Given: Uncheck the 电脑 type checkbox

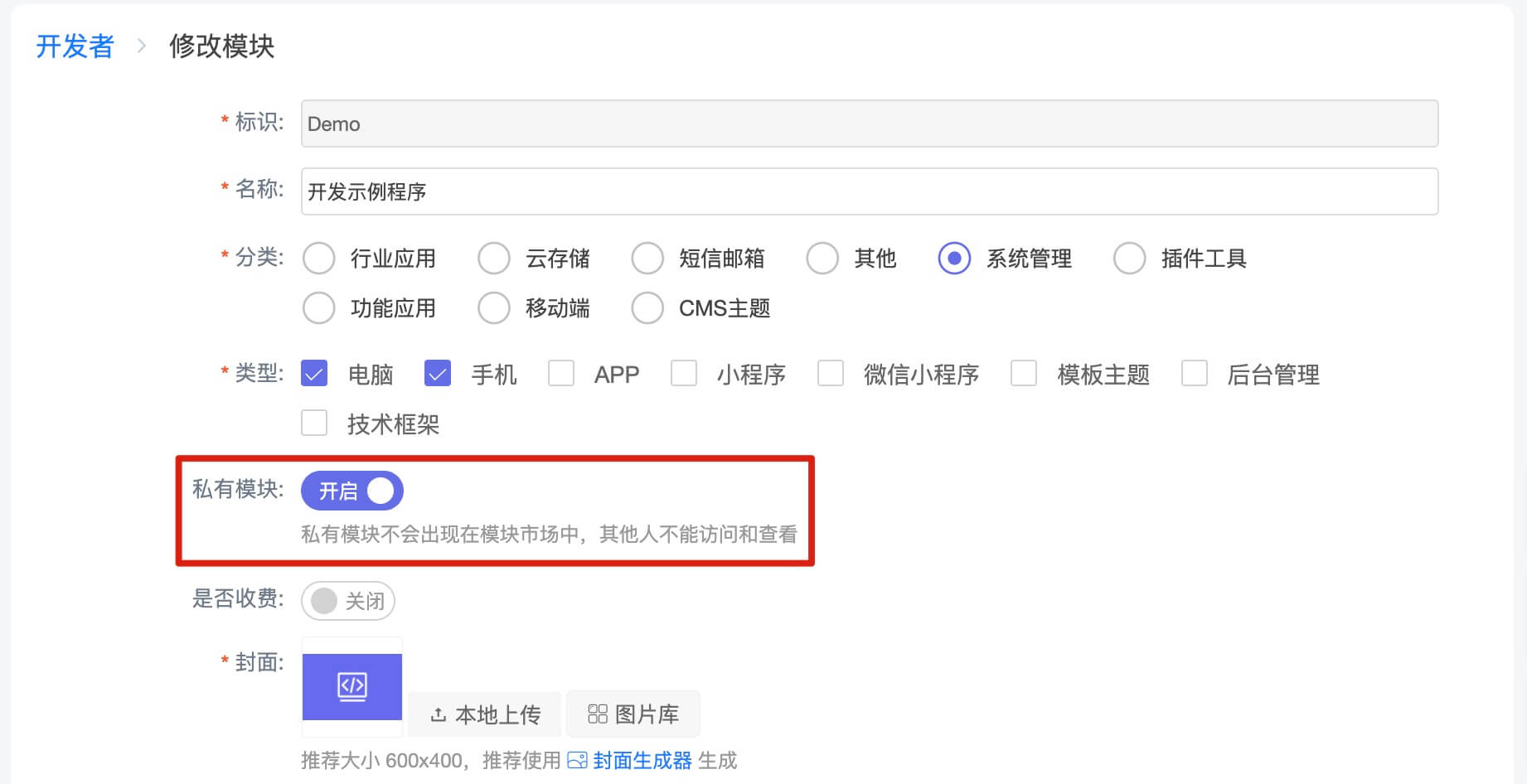Looking at the screenshot, I should click(314, 374).
